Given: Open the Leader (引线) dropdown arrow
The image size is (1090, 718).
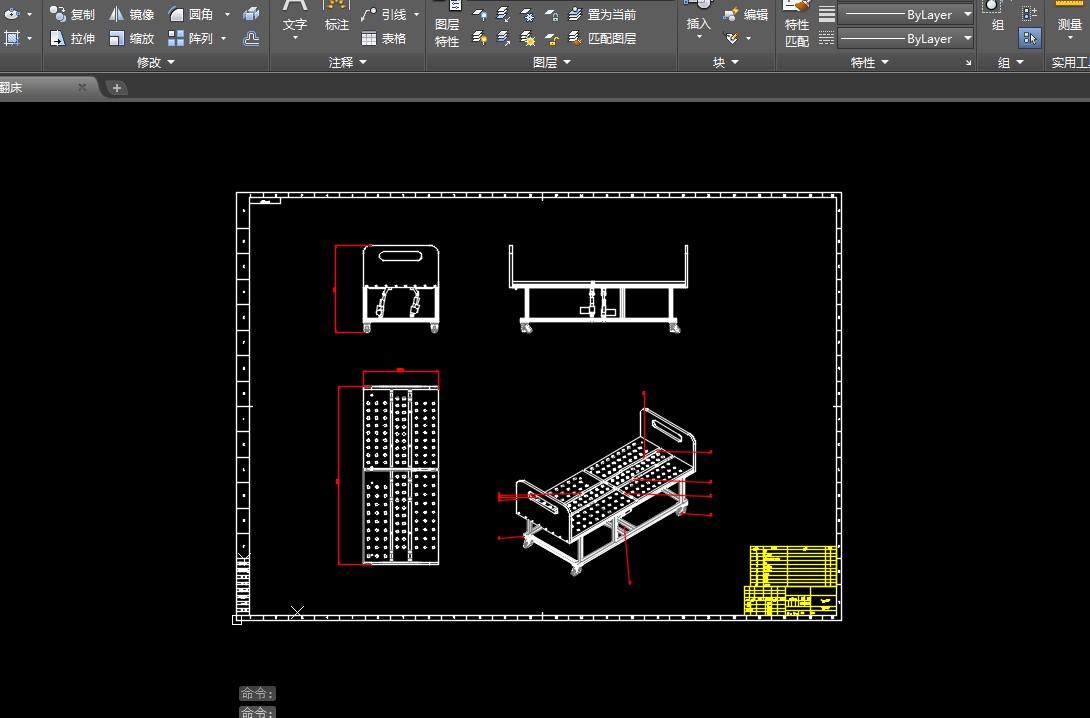Looking at the screenshot, I should 416,14.
